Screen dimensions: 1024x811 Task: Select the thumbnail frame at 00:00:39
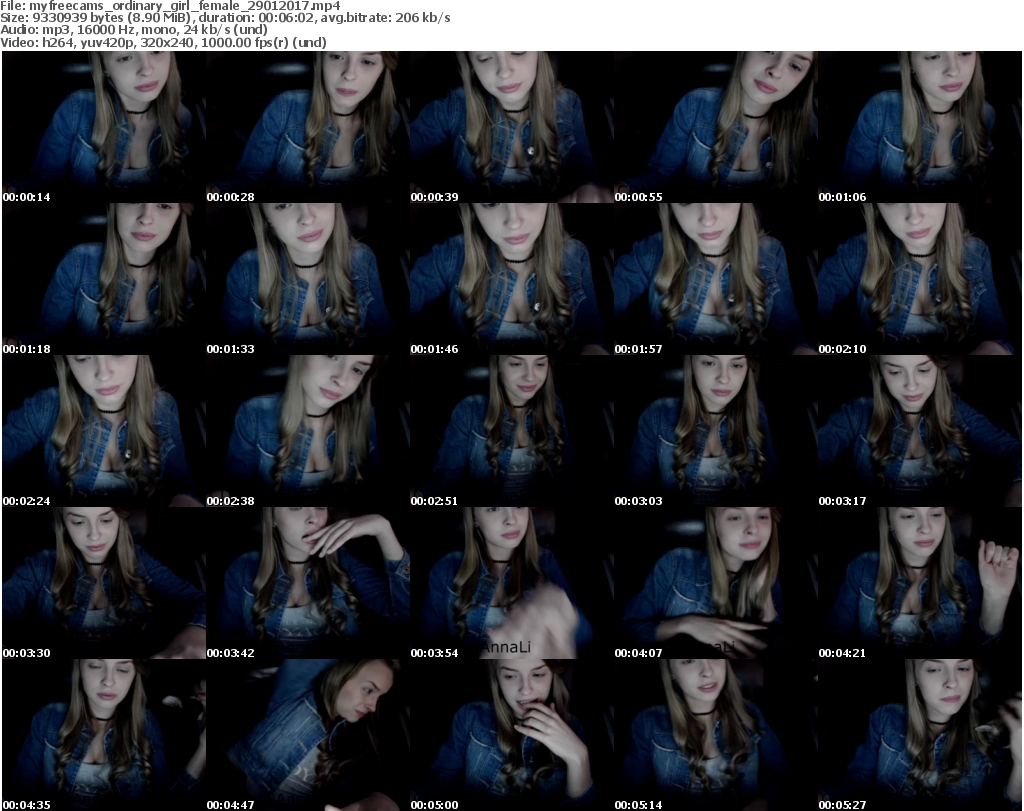coord(511,127)
